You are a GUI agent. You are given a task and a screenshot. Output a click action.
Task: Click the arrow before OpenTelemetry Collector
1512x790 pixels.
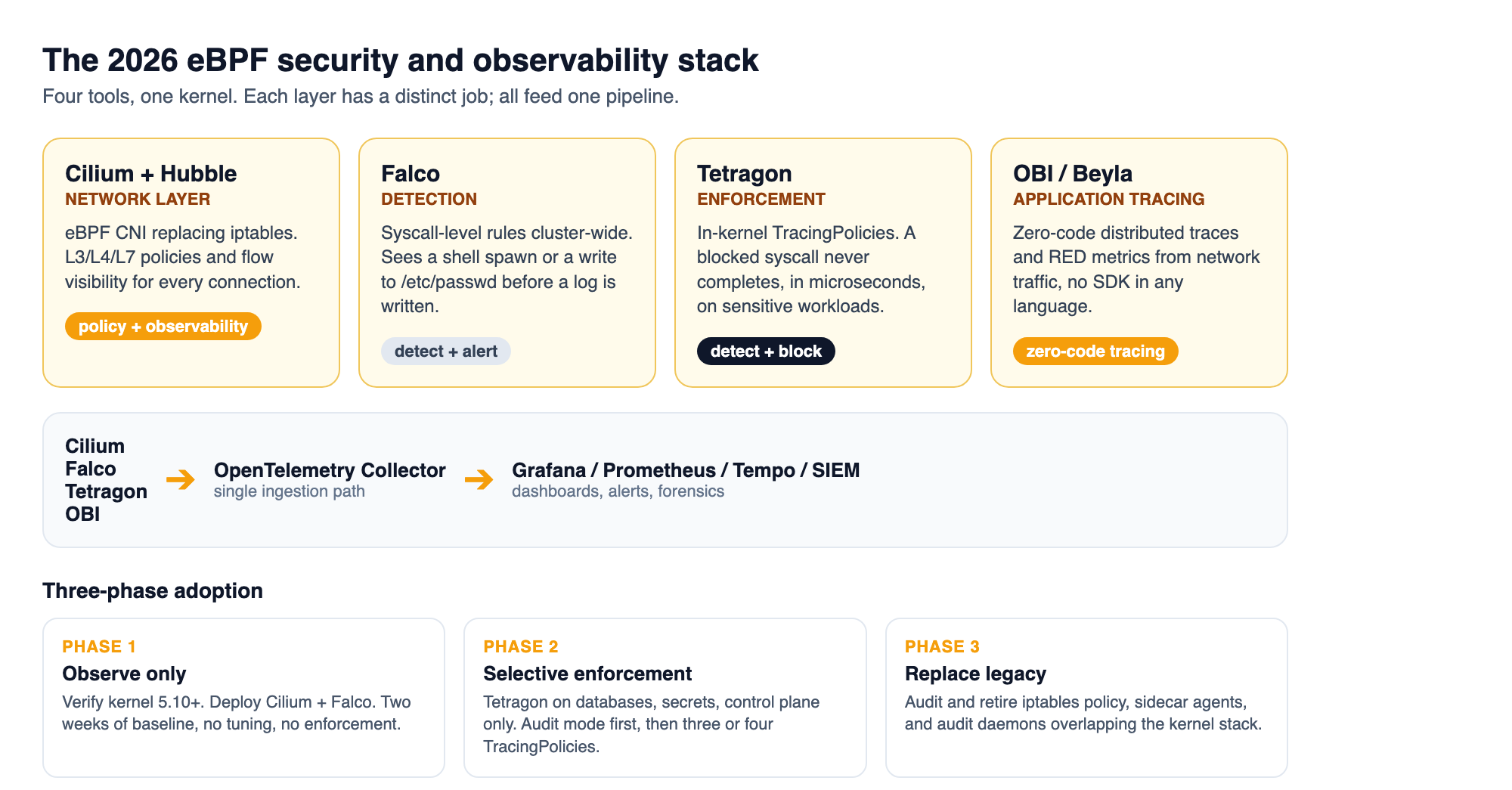[181, 479]
